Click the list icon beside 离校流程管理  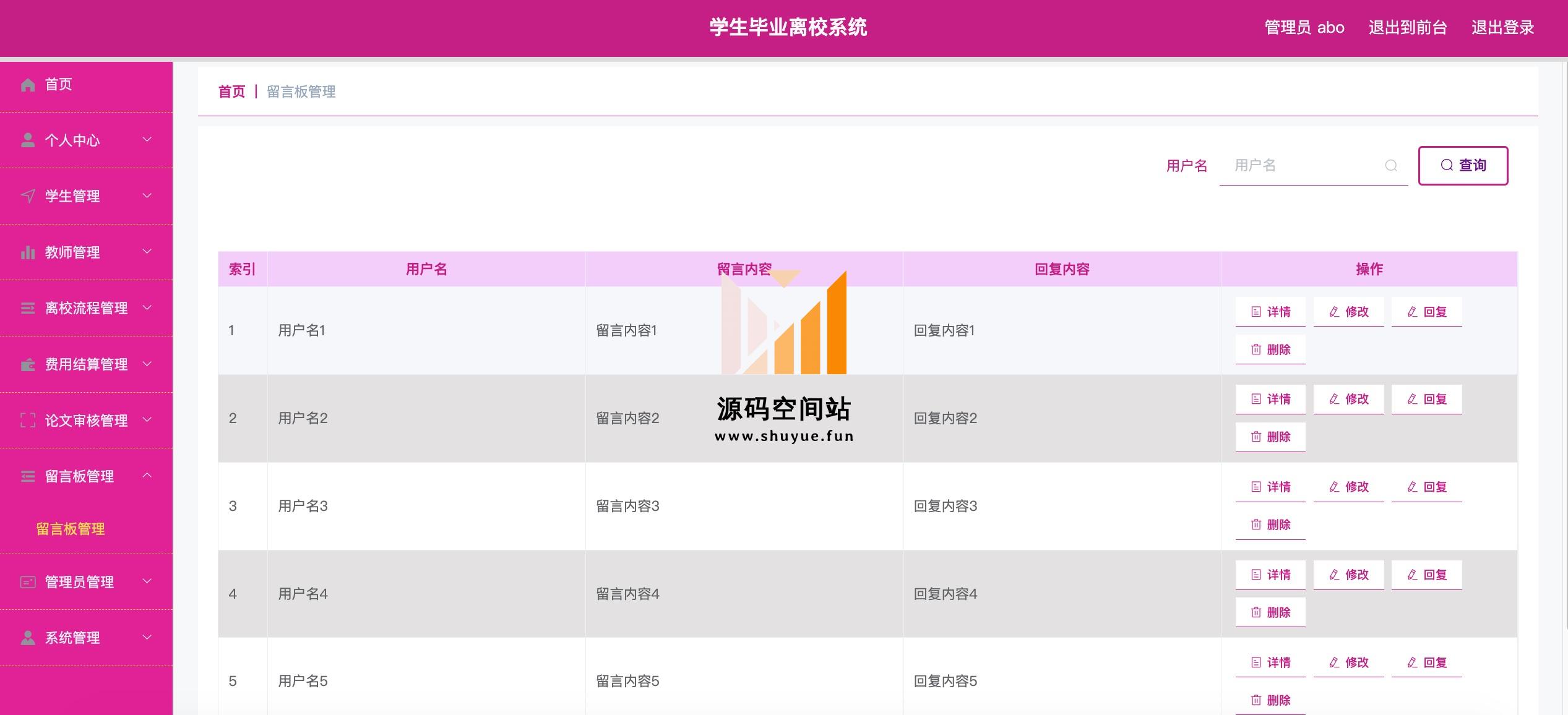28,308
